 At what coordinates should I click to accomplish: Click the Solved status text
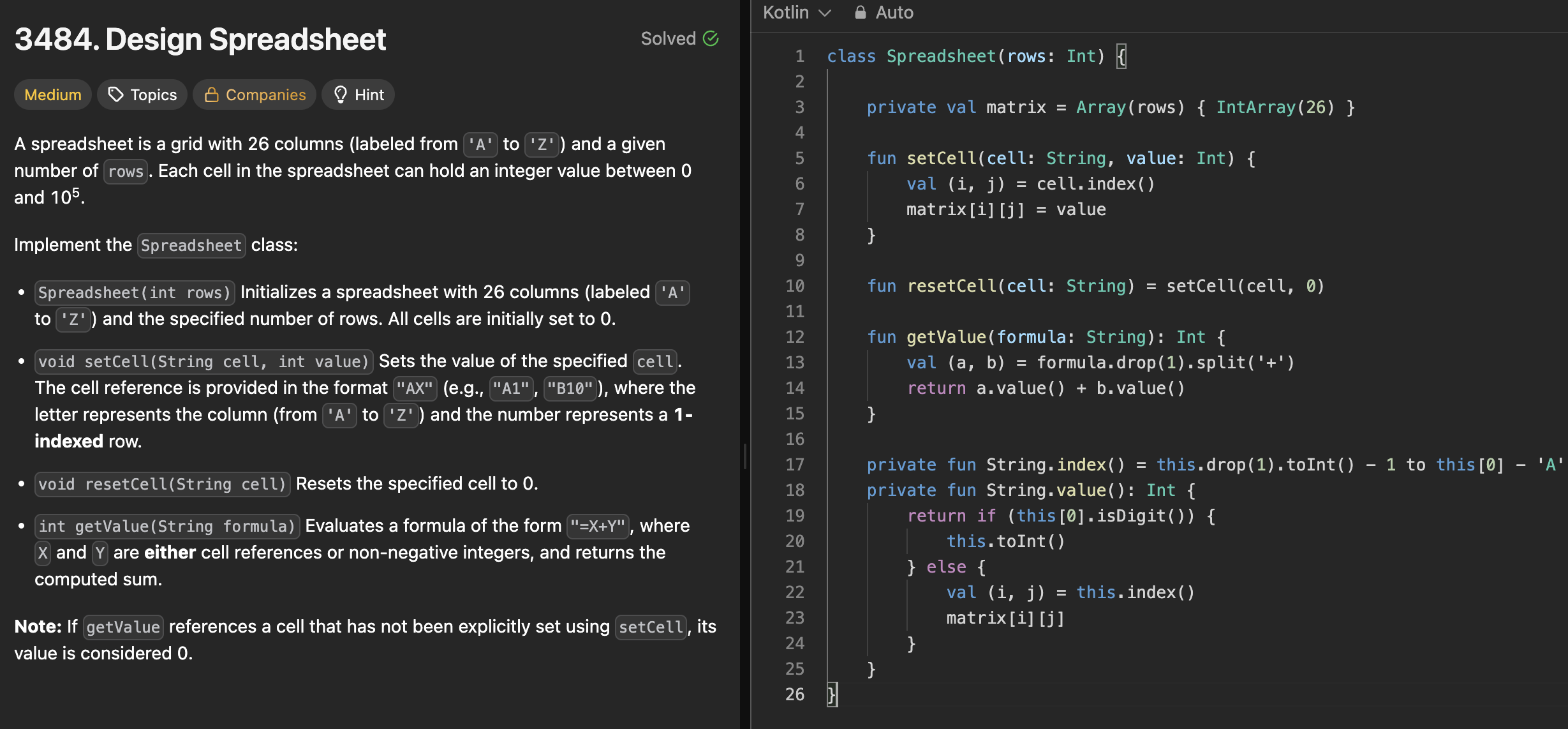[x=668, y=39]
